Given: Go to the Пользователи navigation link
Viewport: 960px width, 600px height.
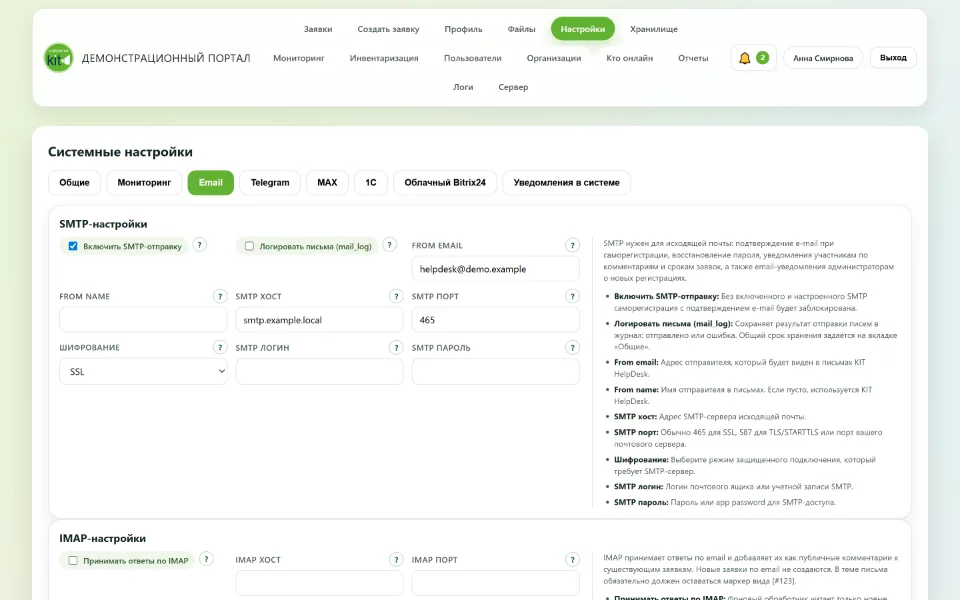Looking at the screenshot, I should tap(473, 58).
